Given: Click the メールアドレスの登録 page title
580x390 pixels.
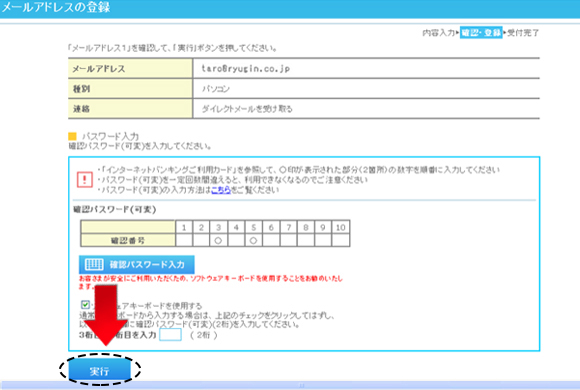Looking at the screenshot, I should click(56, 7).
